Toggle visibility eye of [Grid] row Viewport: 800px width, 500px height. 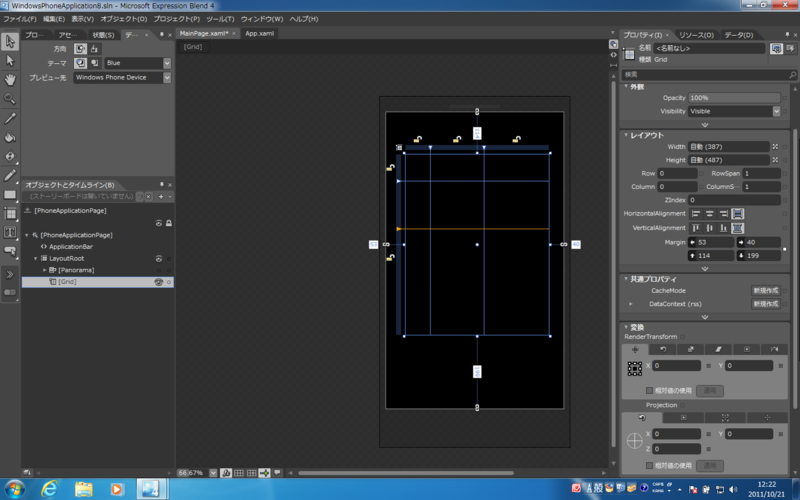tap(159, 282)
